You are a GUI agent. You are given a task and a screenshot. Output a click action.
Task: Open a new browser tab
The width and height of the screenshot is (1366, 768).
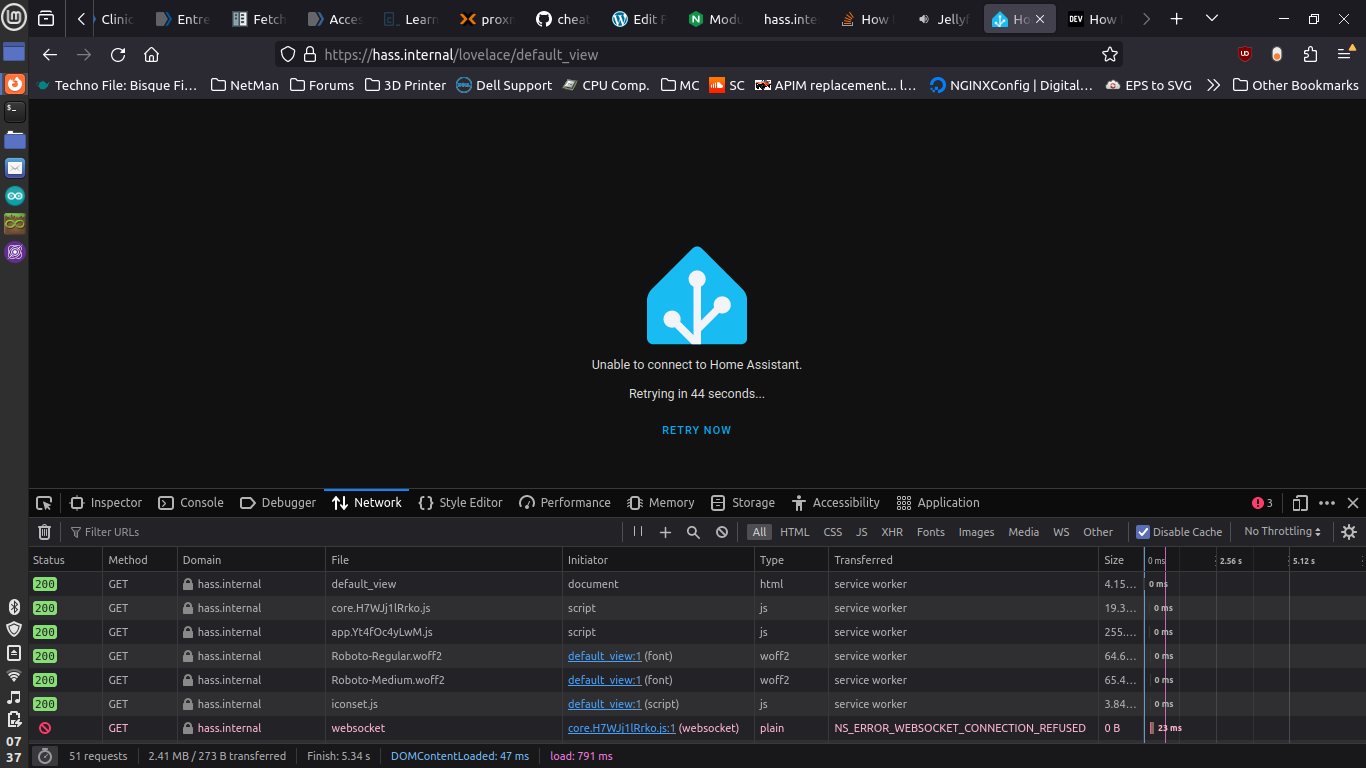[1177, 19]
